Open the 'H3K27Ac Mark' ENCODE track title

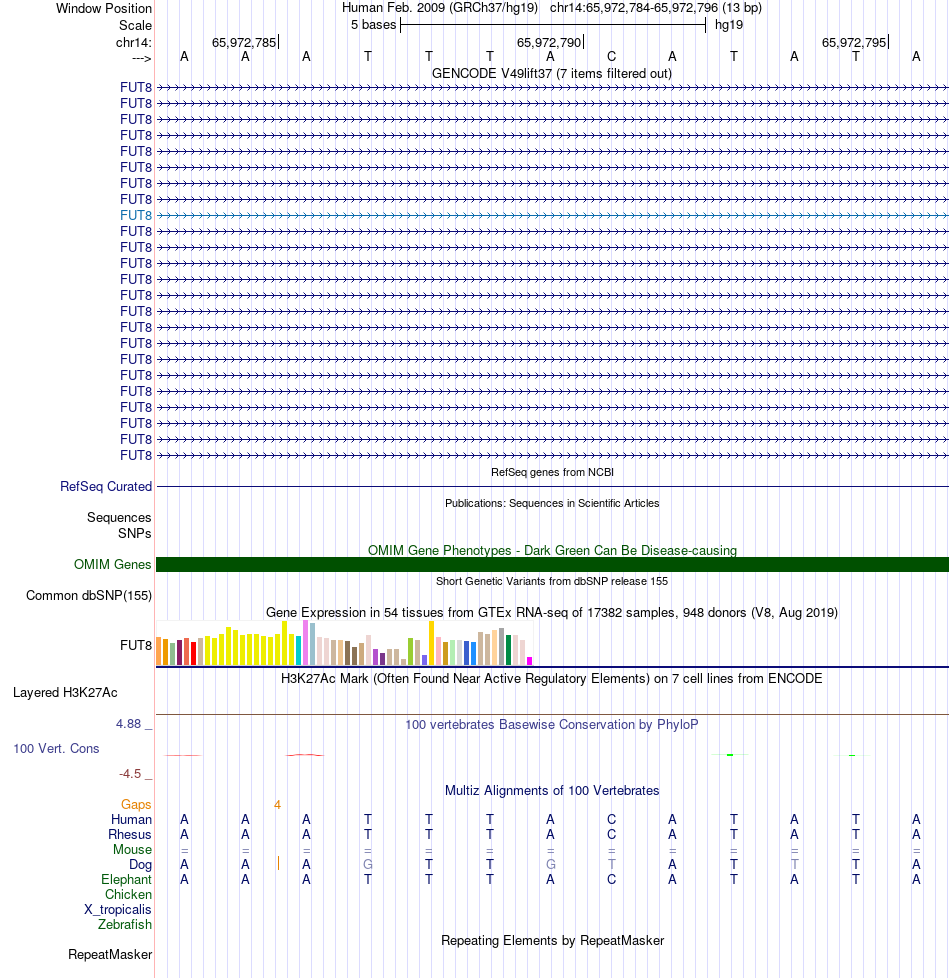click(552, 679)
